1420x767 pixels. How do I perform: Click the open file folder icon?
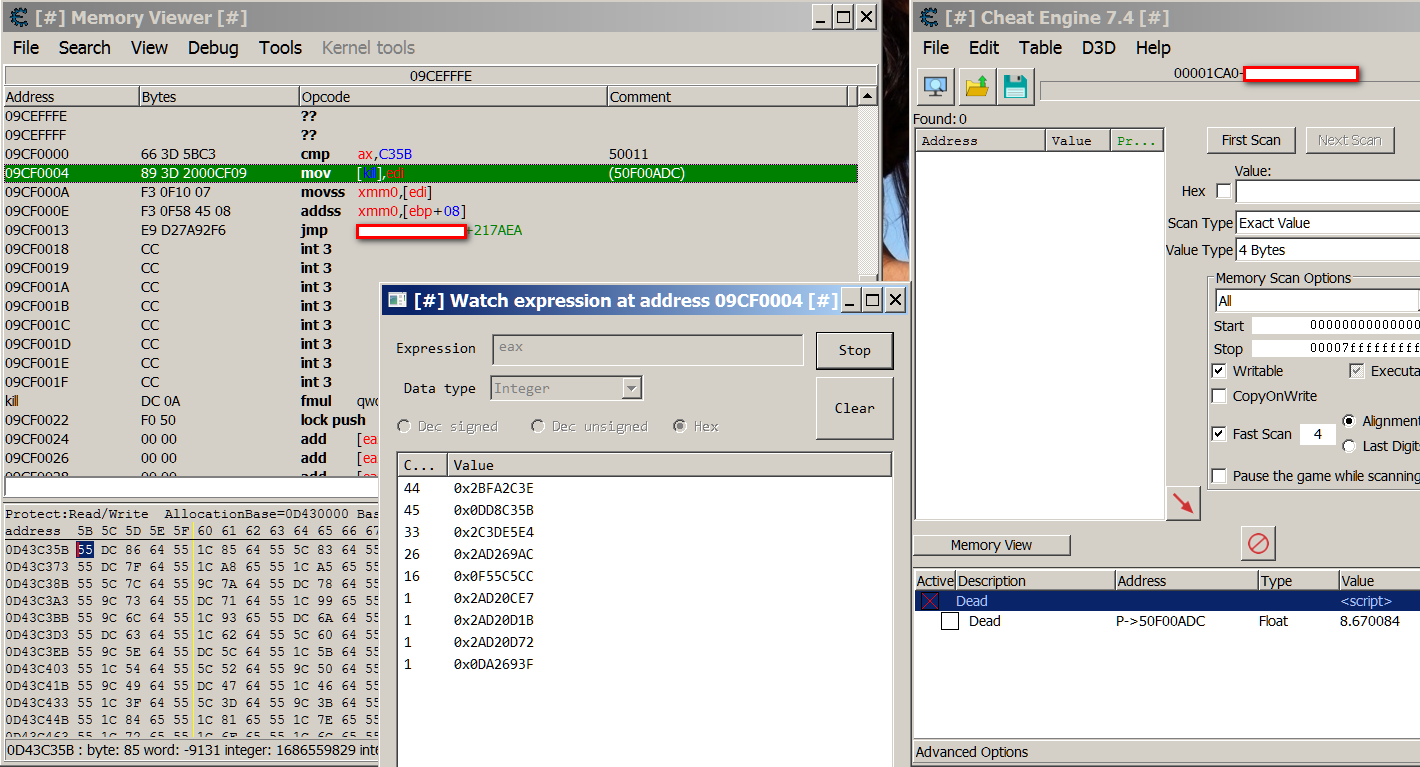pos(977,87)
